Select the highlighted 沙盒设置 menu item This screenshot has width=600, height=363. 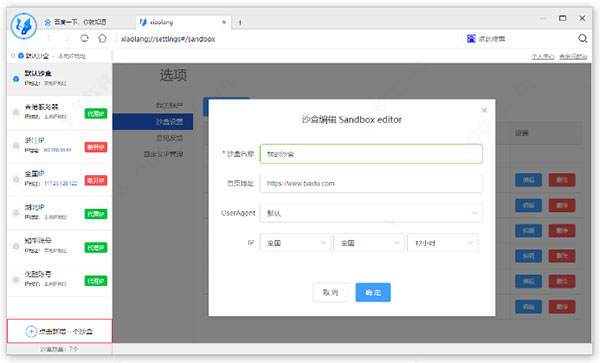click(x=153, y=122)
